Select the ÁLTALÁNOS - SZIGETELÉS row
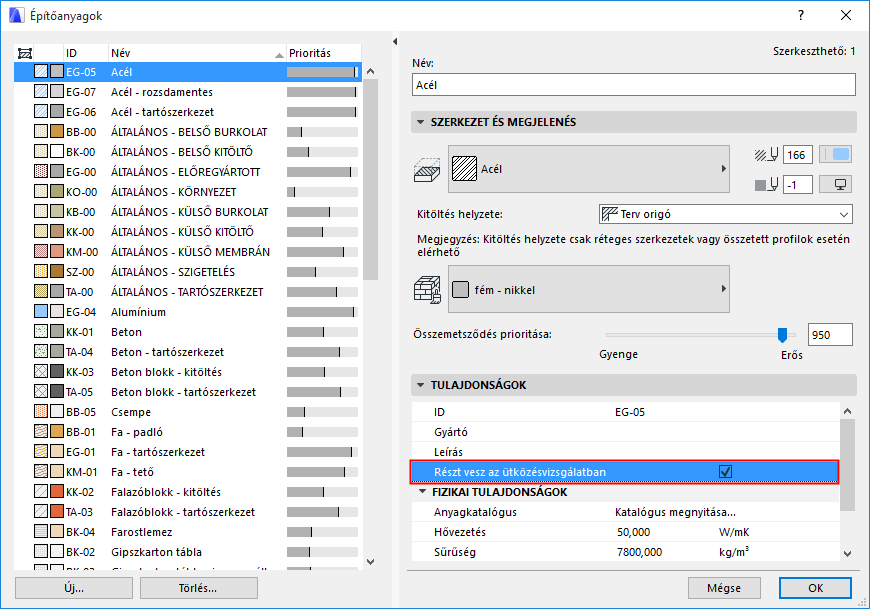Image resolution: width=870 pixels, height=609 pixels. (188, 272)
